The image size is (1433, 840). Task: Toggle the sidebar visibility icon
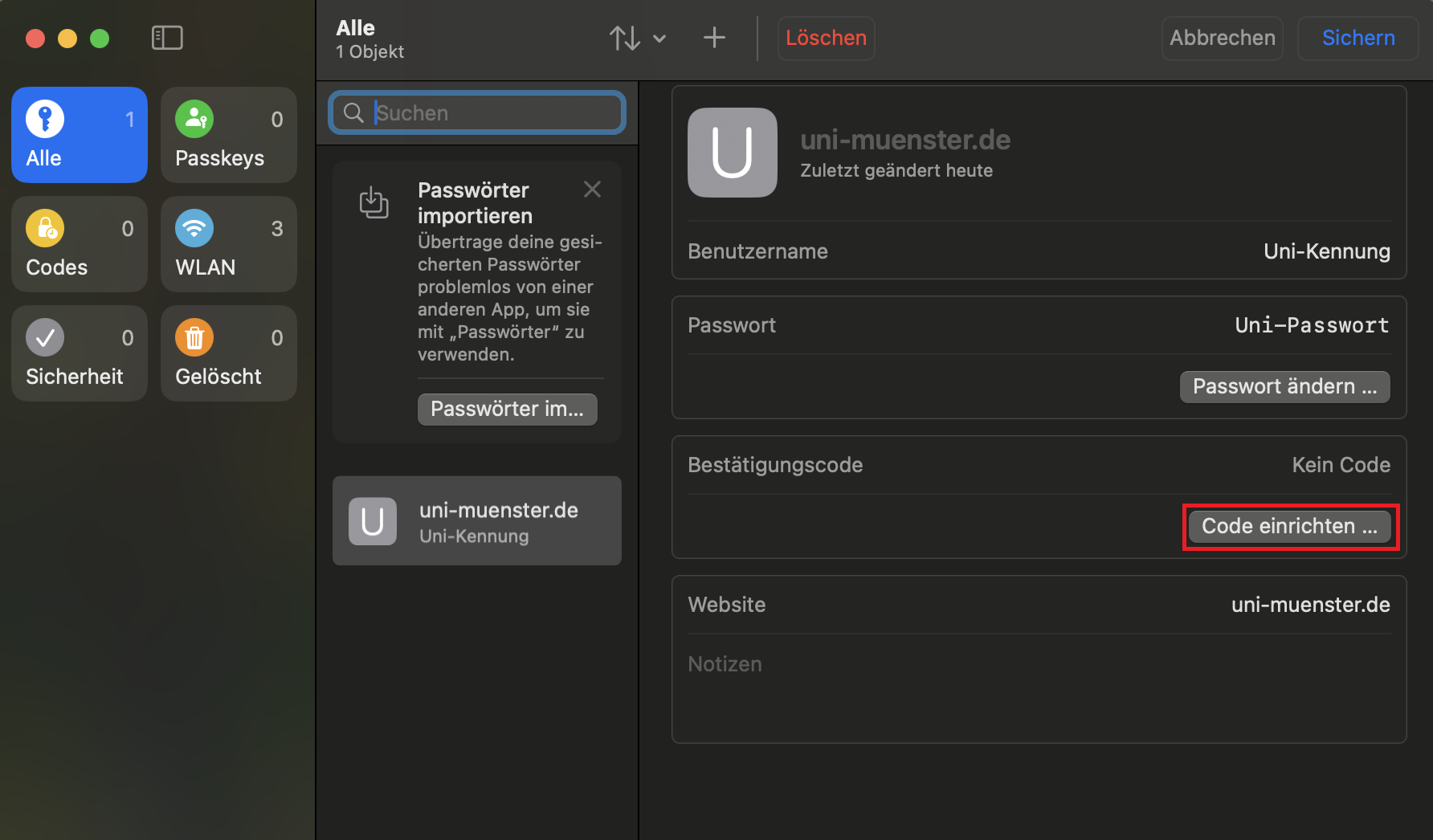tap(167, 38)
